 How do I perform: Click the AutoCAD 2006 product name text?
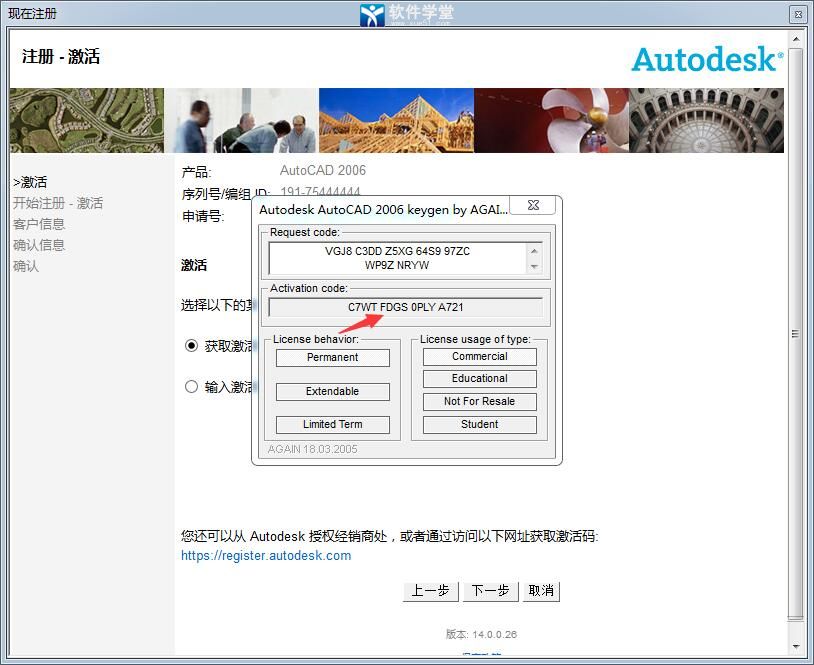pos(323,170)
